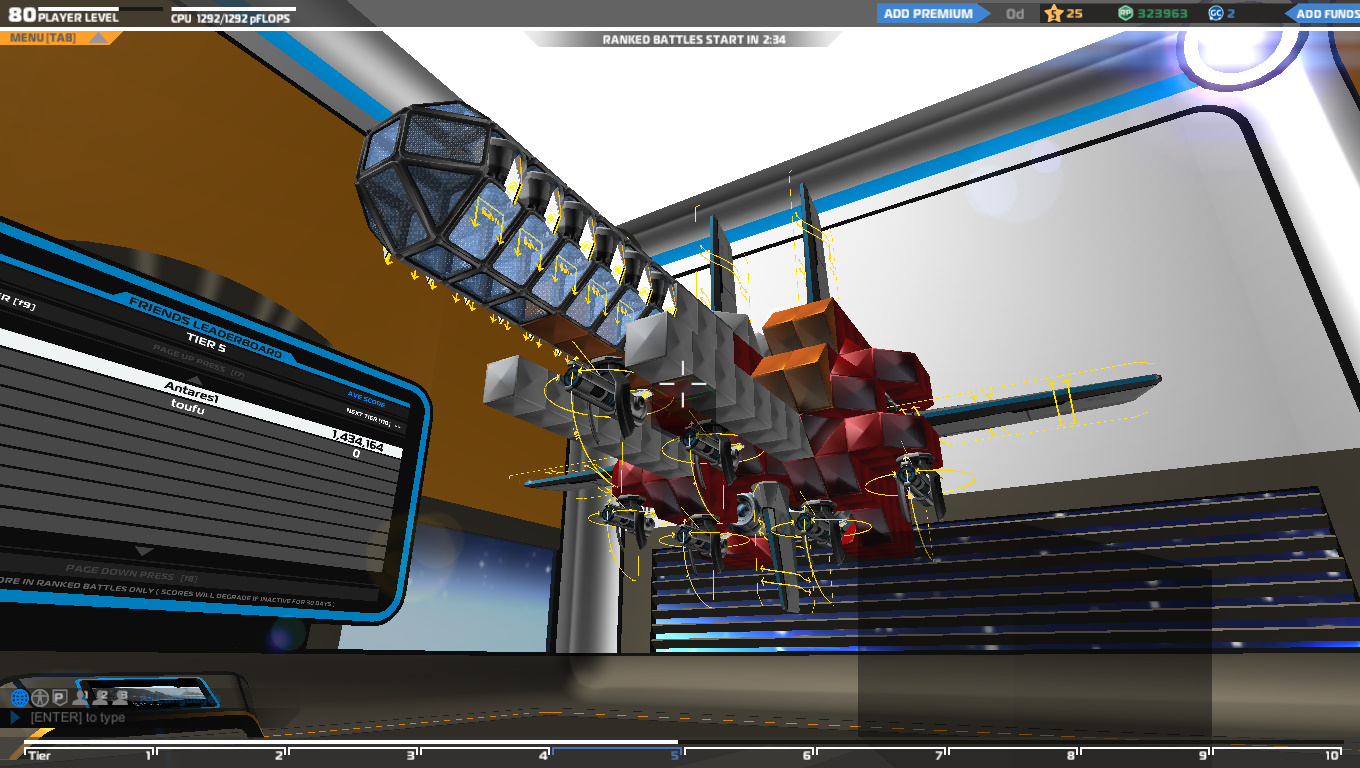Click the center crosshair reticle
Screen dimensions: 1360x768
[x=685, y=386]
